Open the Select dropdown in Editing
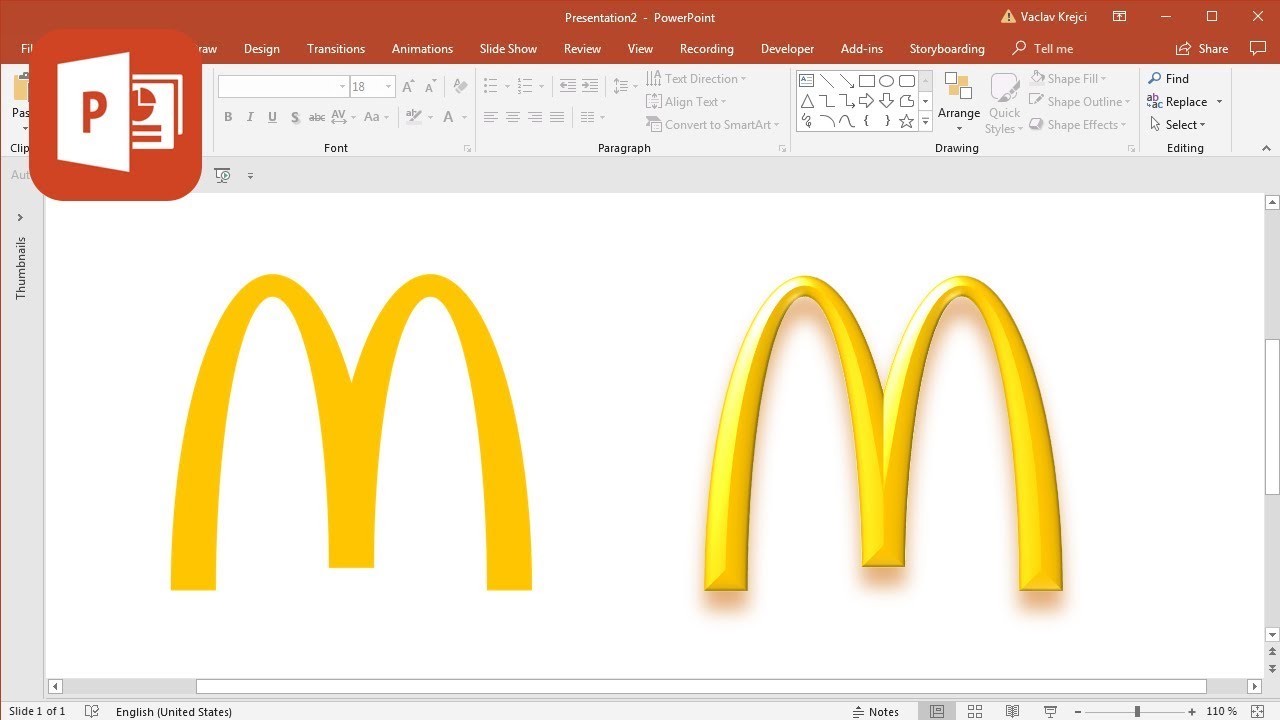Screen dimensions: 1280x720 click(x=1178, y=124)
